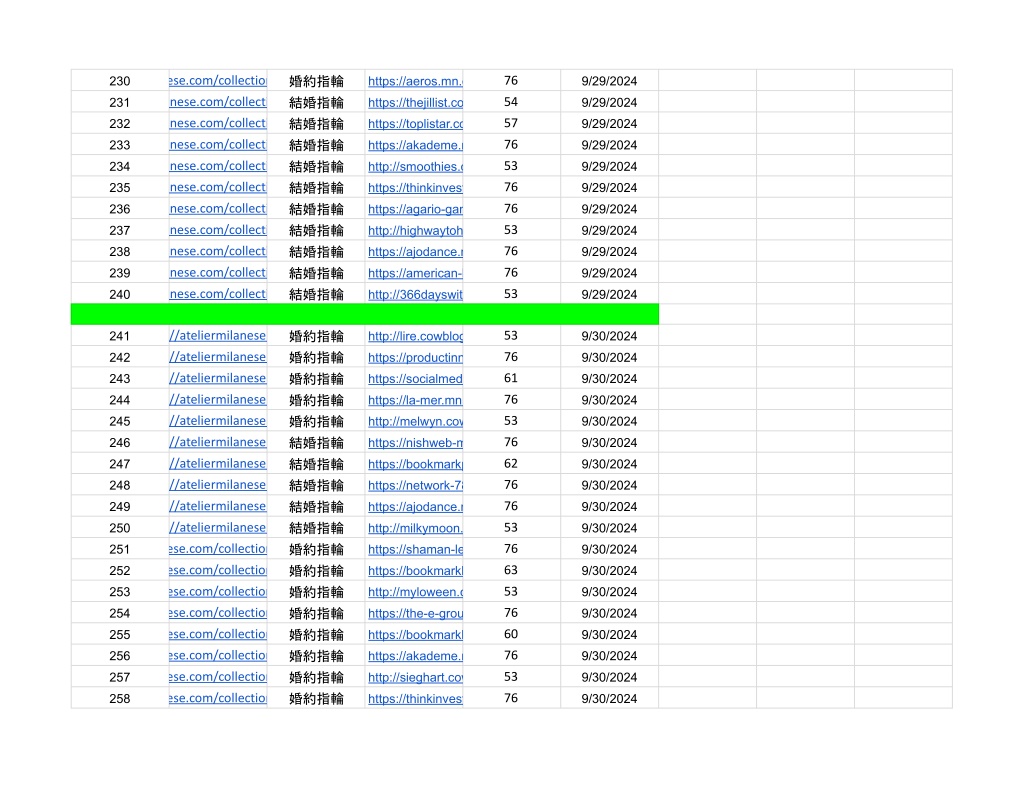Open the http://366dayswit link
1024x791 pixels.
[415, 295]
